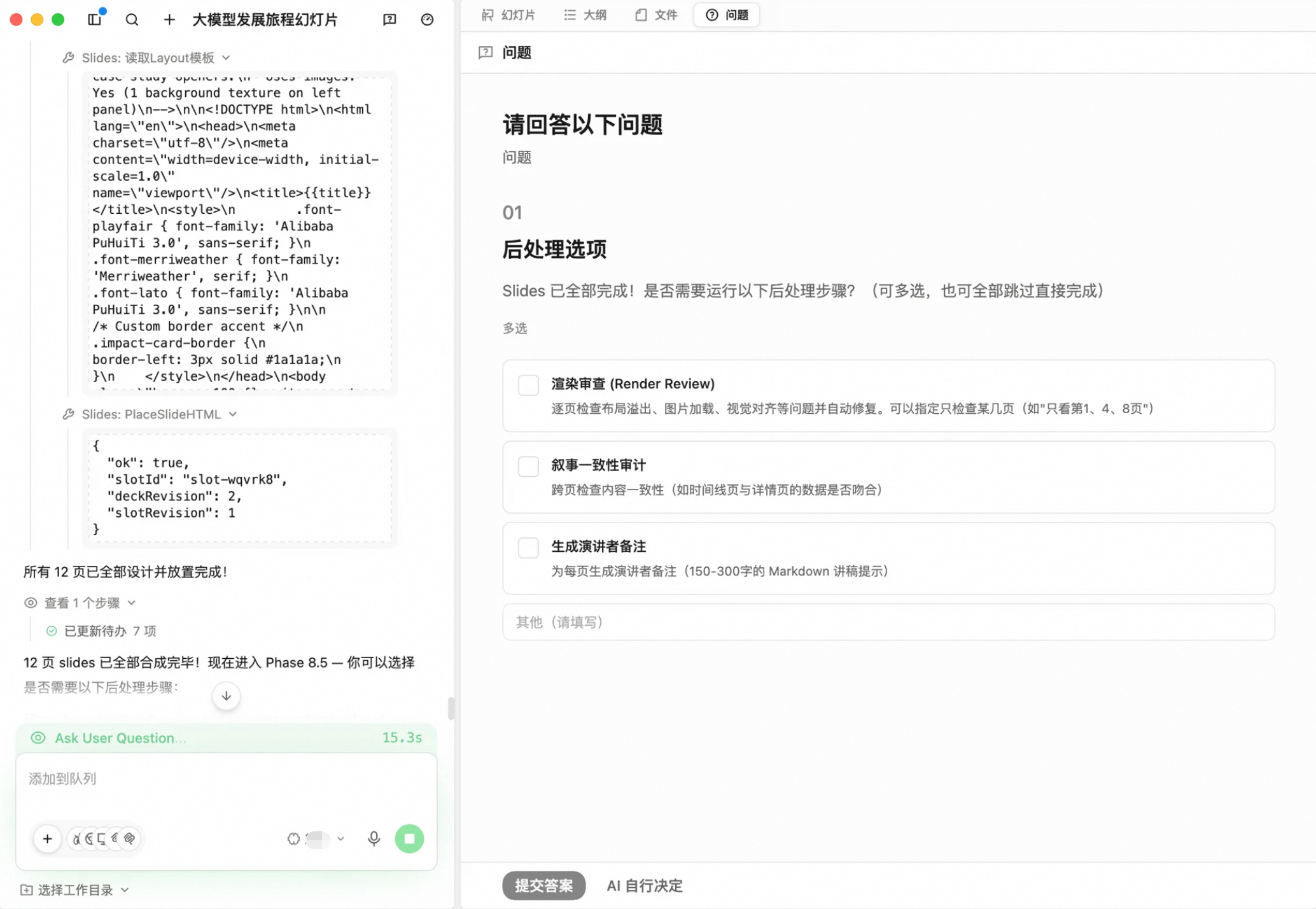Click the 15.3s timer text
The height and width of the screenshot is (909, 1316).
(402, 738)
